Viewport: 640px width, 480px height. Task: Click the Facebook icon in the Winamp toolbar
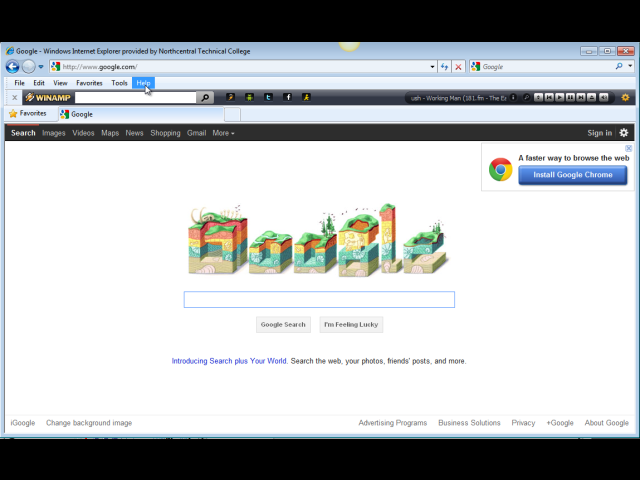287,97
